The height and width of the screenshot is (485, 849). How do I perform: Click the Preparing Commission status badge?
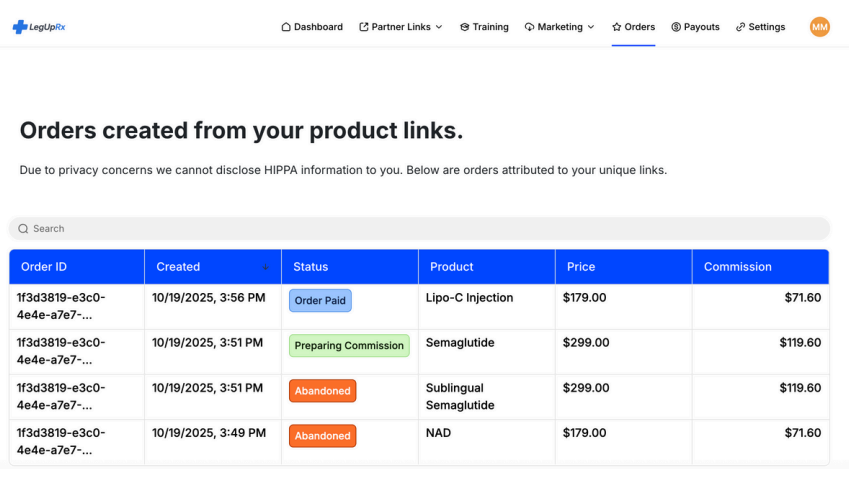349,346
